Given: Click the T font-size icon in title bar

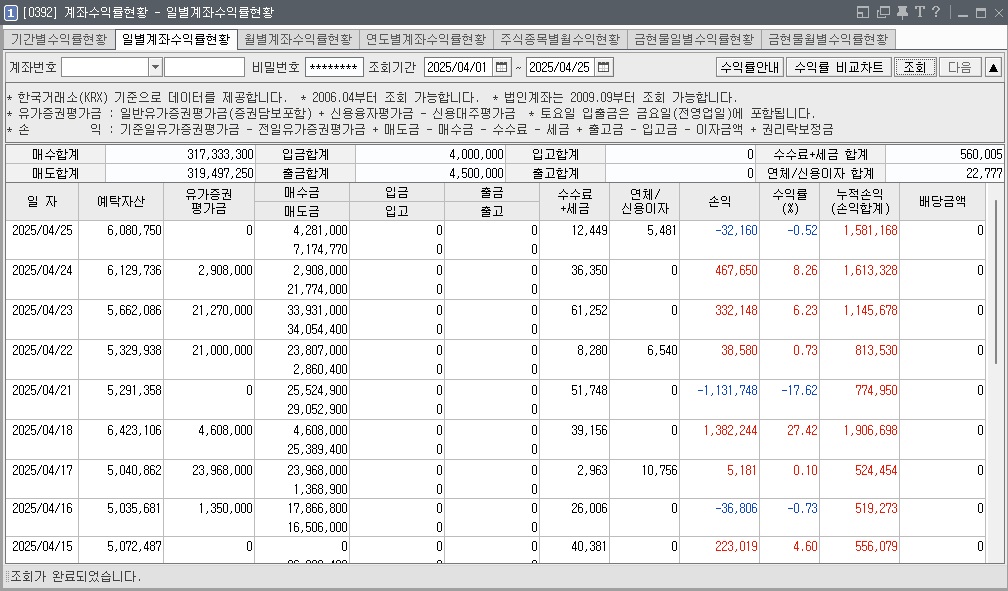Looking at the screenshot, I should (x=920, y=11).
